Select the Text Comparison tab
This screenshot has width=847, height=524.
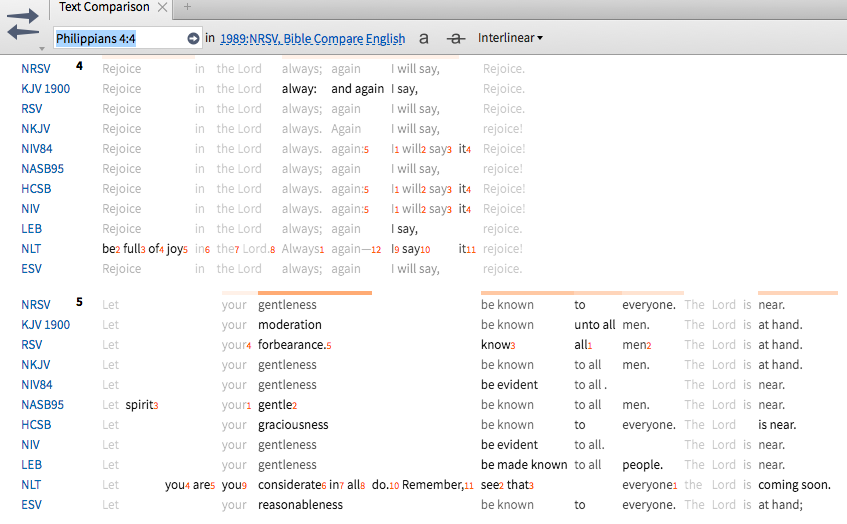pos(104,7)
